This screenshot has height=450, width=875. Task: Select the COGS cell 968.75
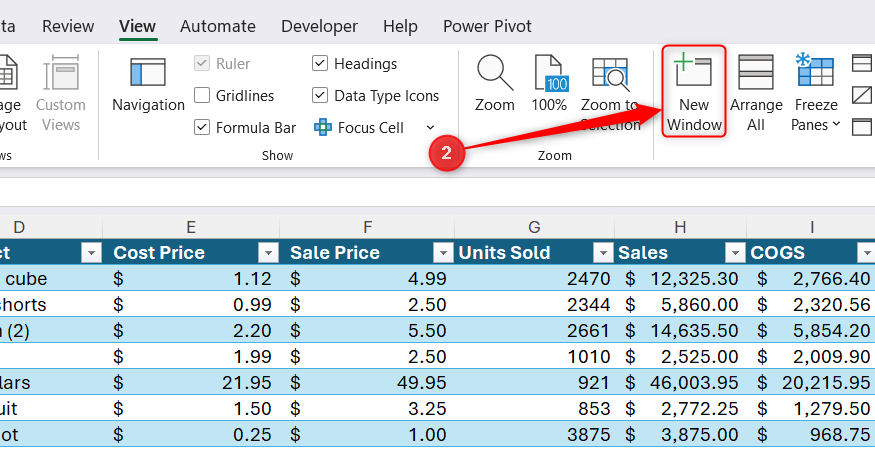tap(811, 435)
